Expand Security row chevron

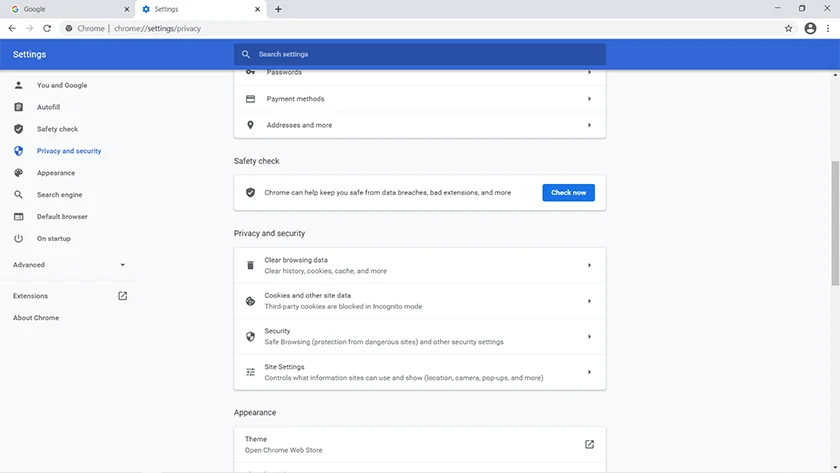[x=589, y=336]
